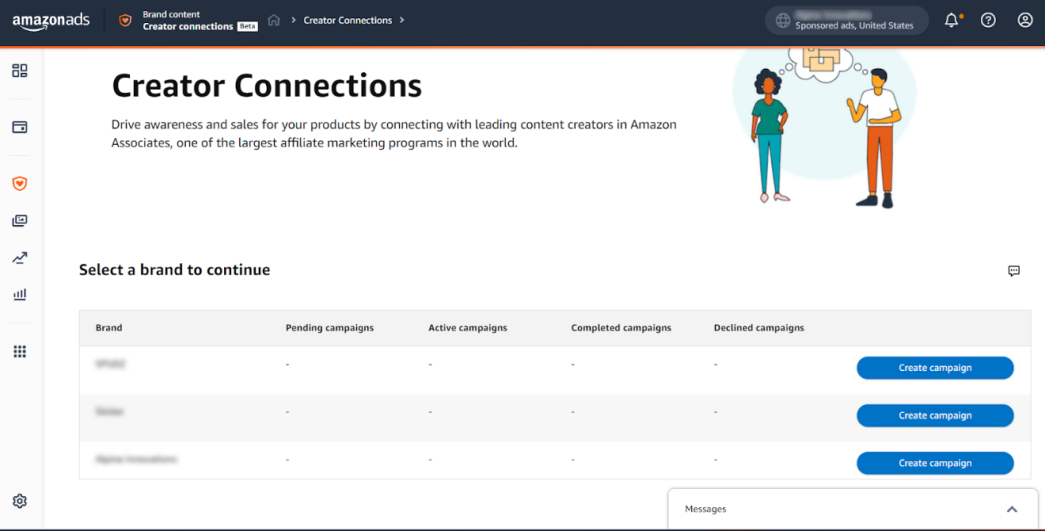This screenshot has height=531, width=1046.
Task: Click the Creator Connections breadcrumb link
Action: pyautogui.click(x=348, y=20)
